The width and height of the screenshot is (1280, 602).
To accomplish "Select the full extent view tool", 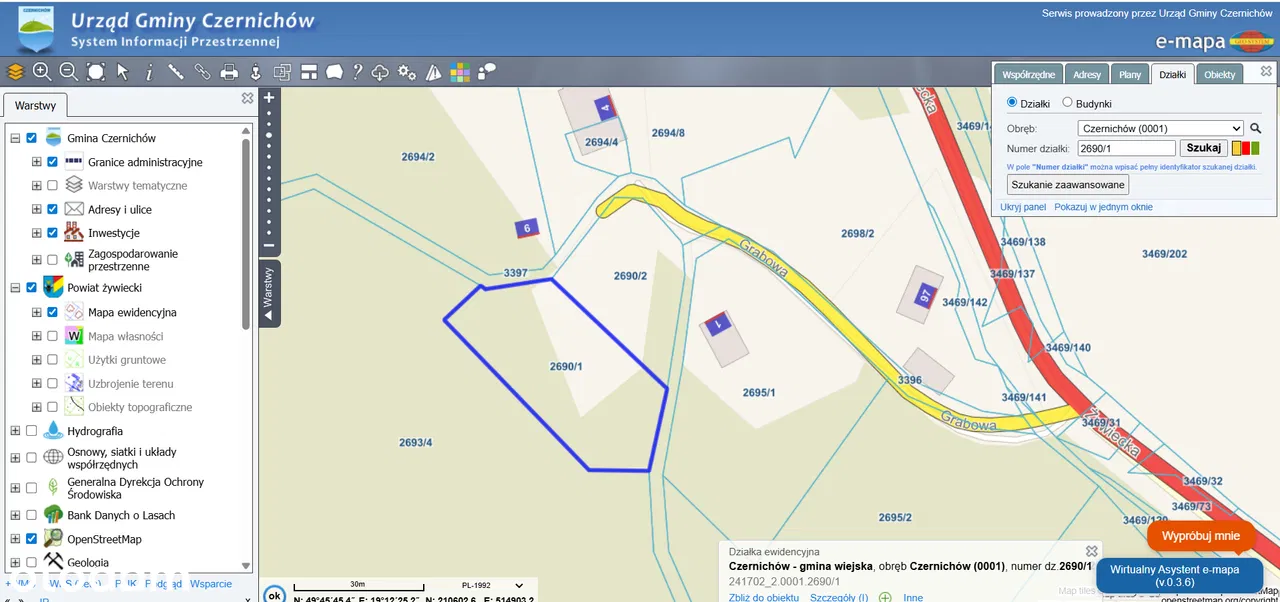I will [96, 71].
